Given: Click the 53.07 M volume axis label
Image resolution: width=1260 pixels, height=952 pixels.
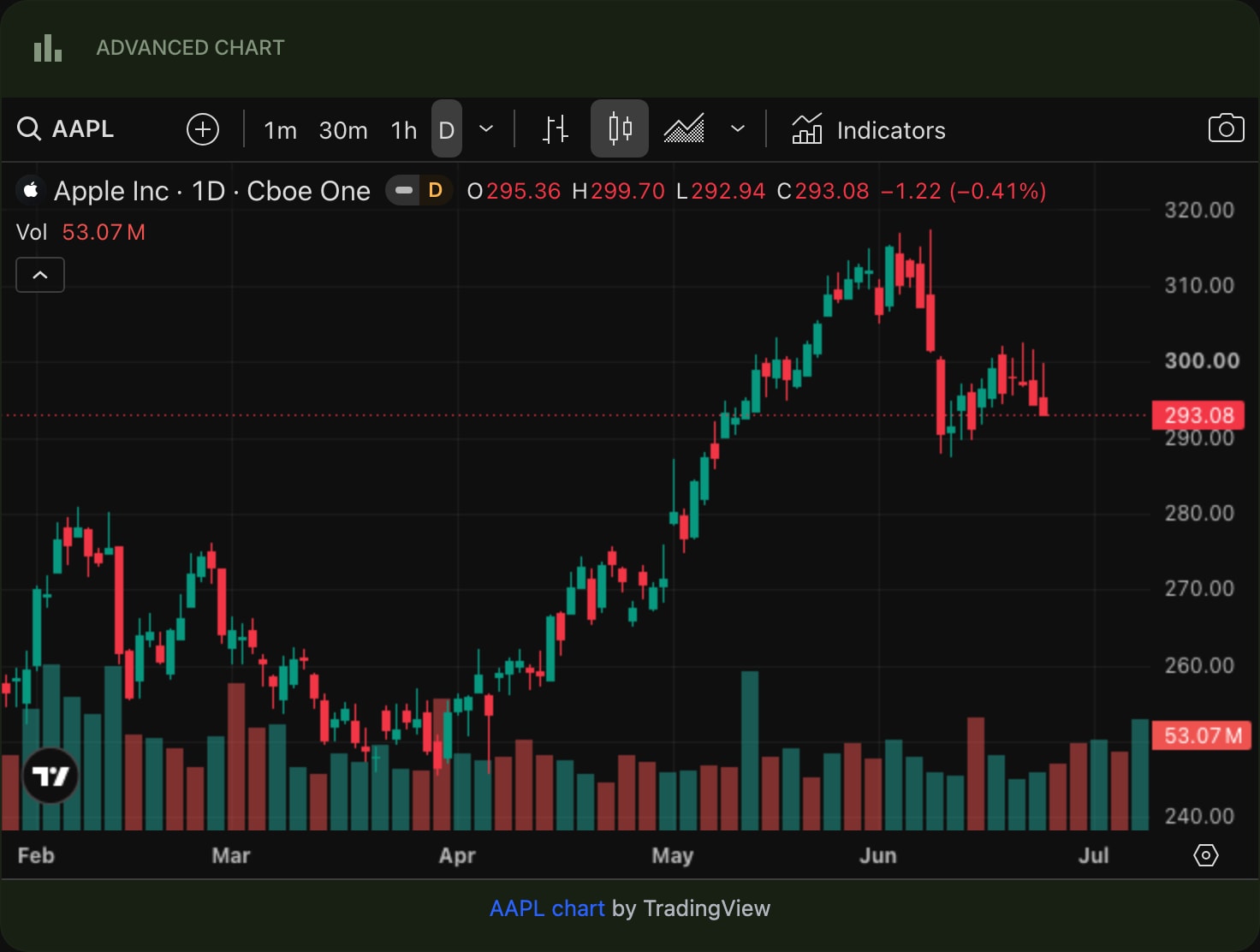Looking at the screenshot, I should point(1202,735).
